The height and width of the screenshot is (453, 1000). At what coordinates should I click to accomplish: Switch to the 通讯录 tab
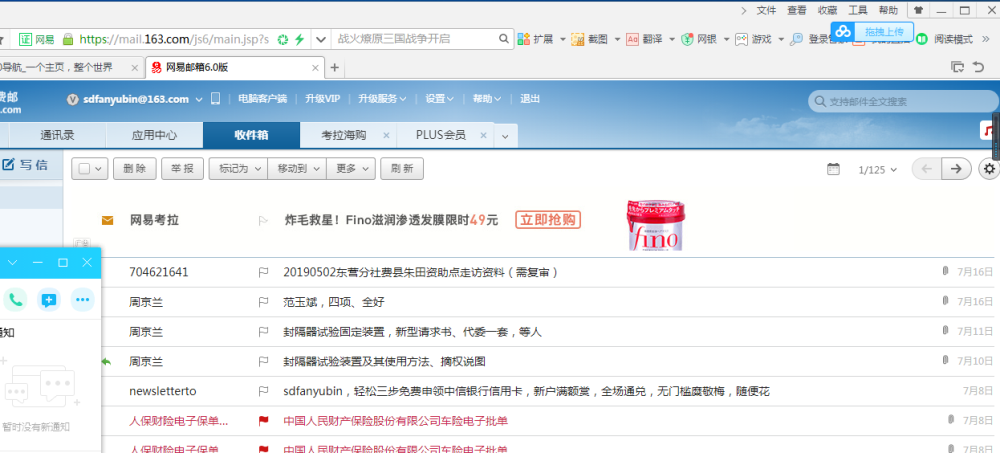click(57, 135)
